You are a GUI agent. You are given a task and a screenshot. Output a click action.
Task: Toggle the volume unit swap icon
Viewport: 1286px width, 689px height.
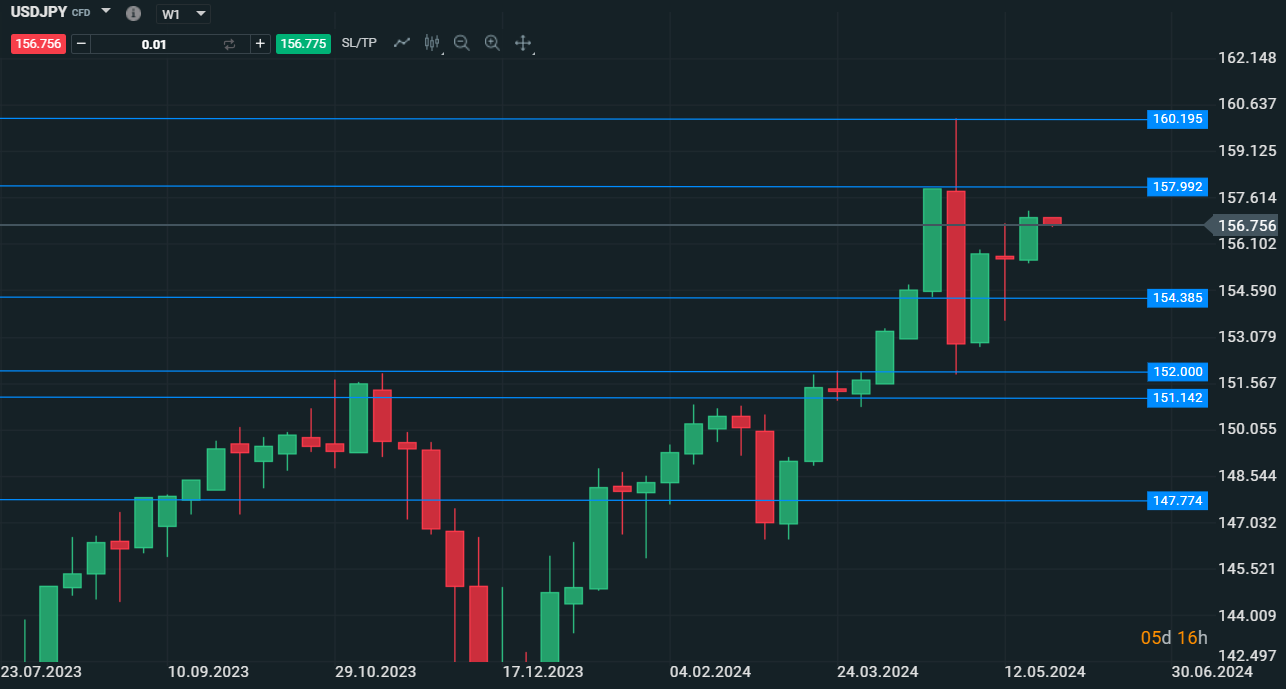[229, 44]
